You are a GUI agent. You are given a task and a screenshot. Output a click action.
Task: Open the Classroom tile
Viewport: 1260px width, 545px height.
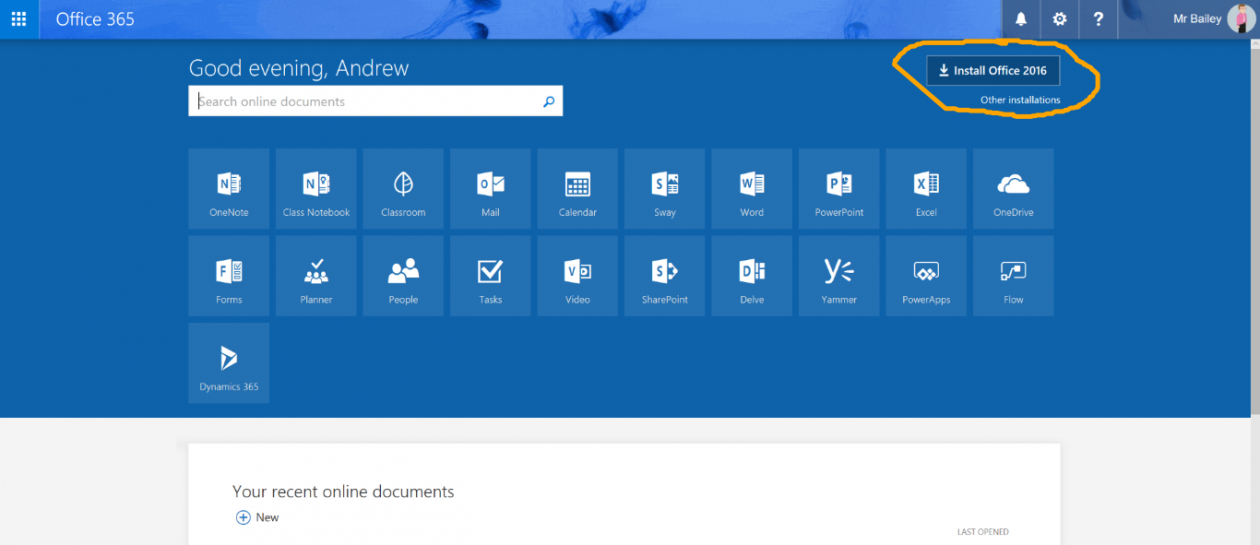(x=403, y=189)
